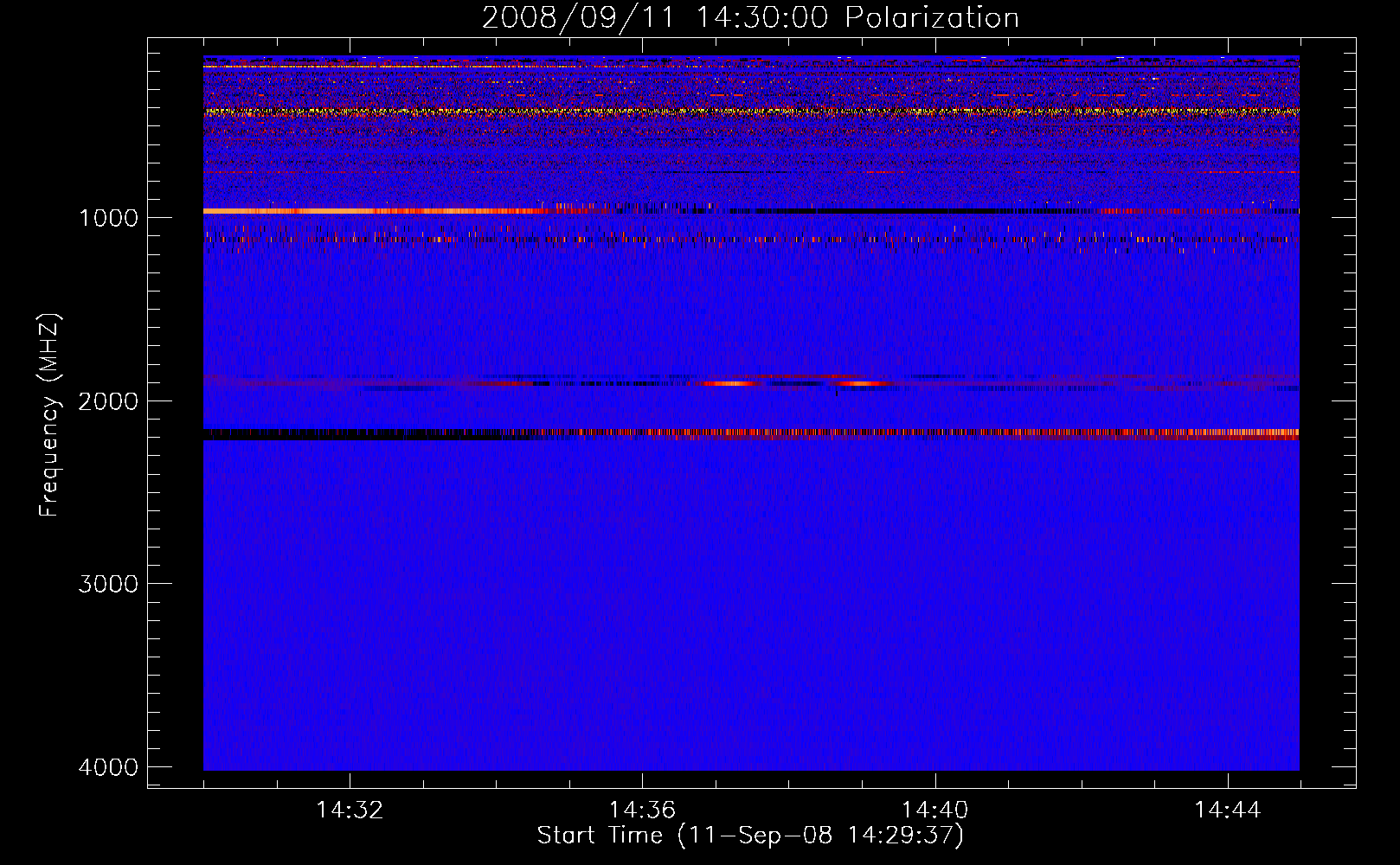Click the '2000' frequency tick label
Viewport: 1400px width, 865px height.
pyautogui.click(x=108, y=400)
